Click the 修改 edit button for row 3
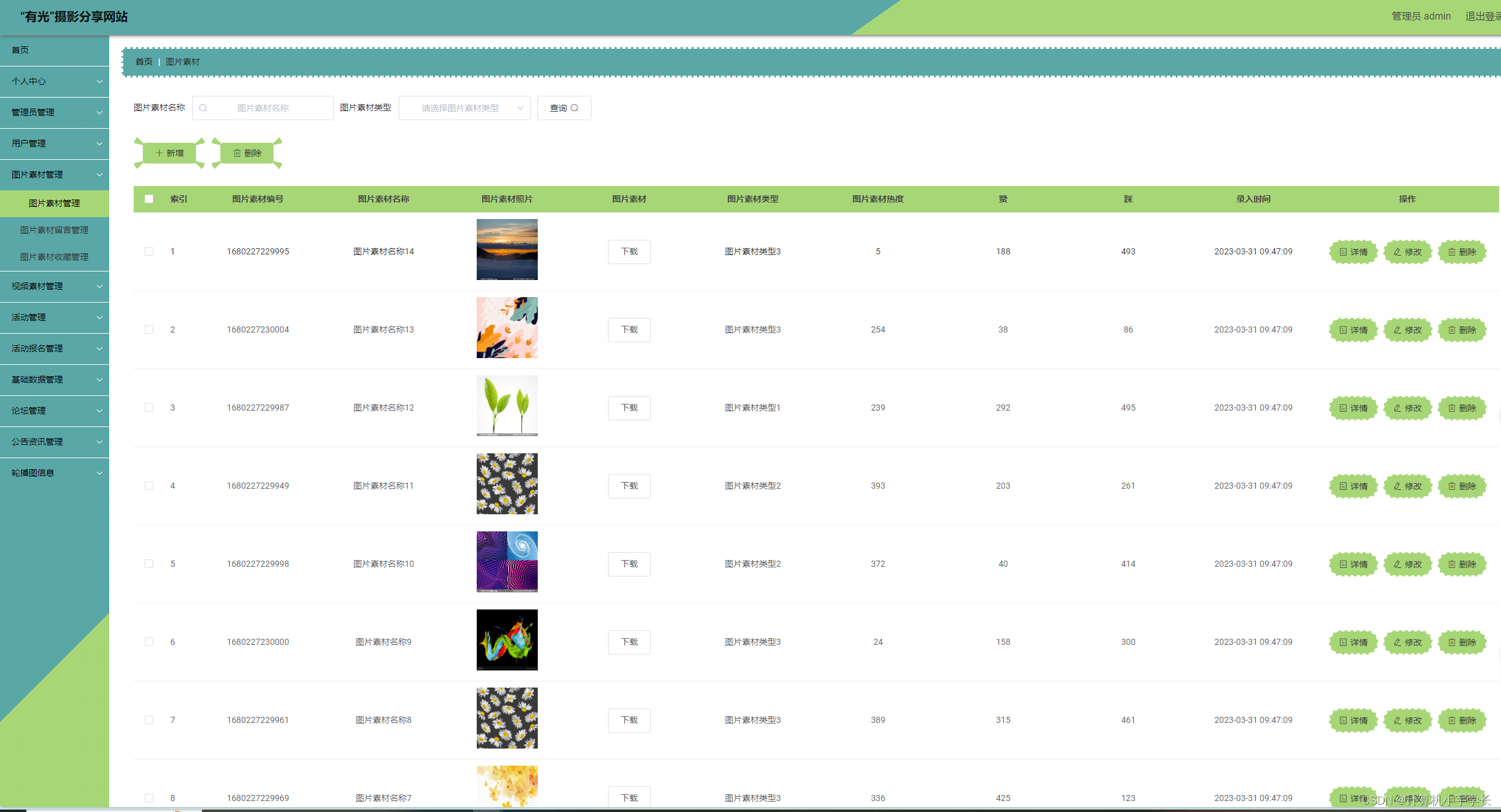The width and height of the screenshot is (1501, 812). click(x=1408, y=408)
